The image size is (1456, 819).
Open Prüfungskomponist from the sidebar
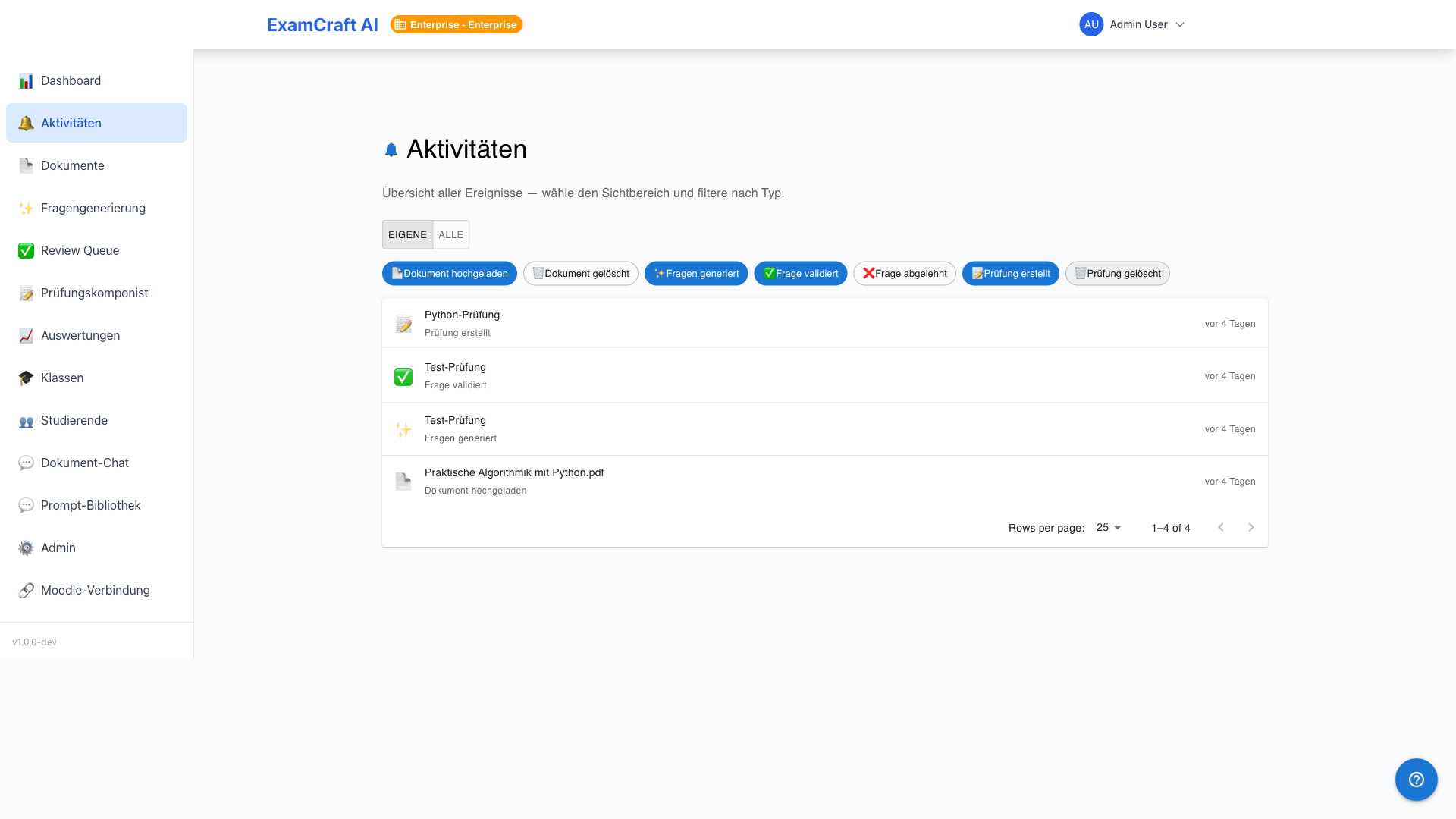tap(96, 293)
